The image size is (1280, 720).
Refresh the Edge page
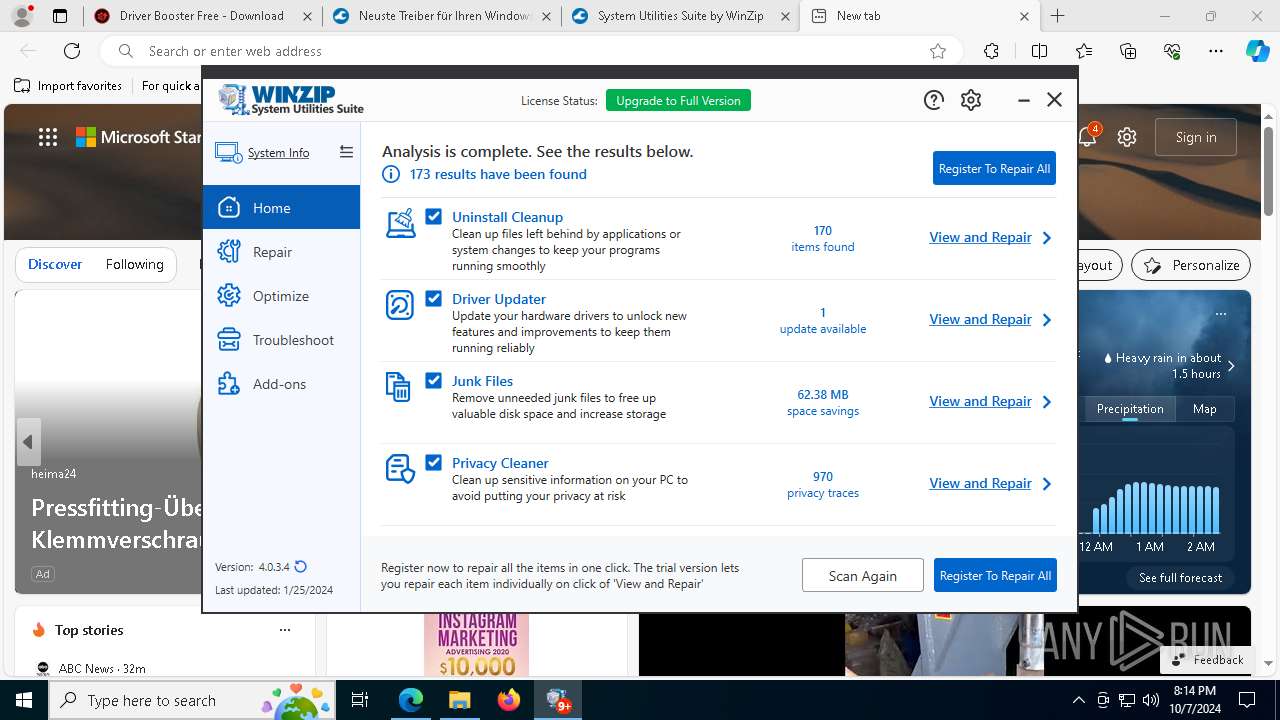(72, 51)
